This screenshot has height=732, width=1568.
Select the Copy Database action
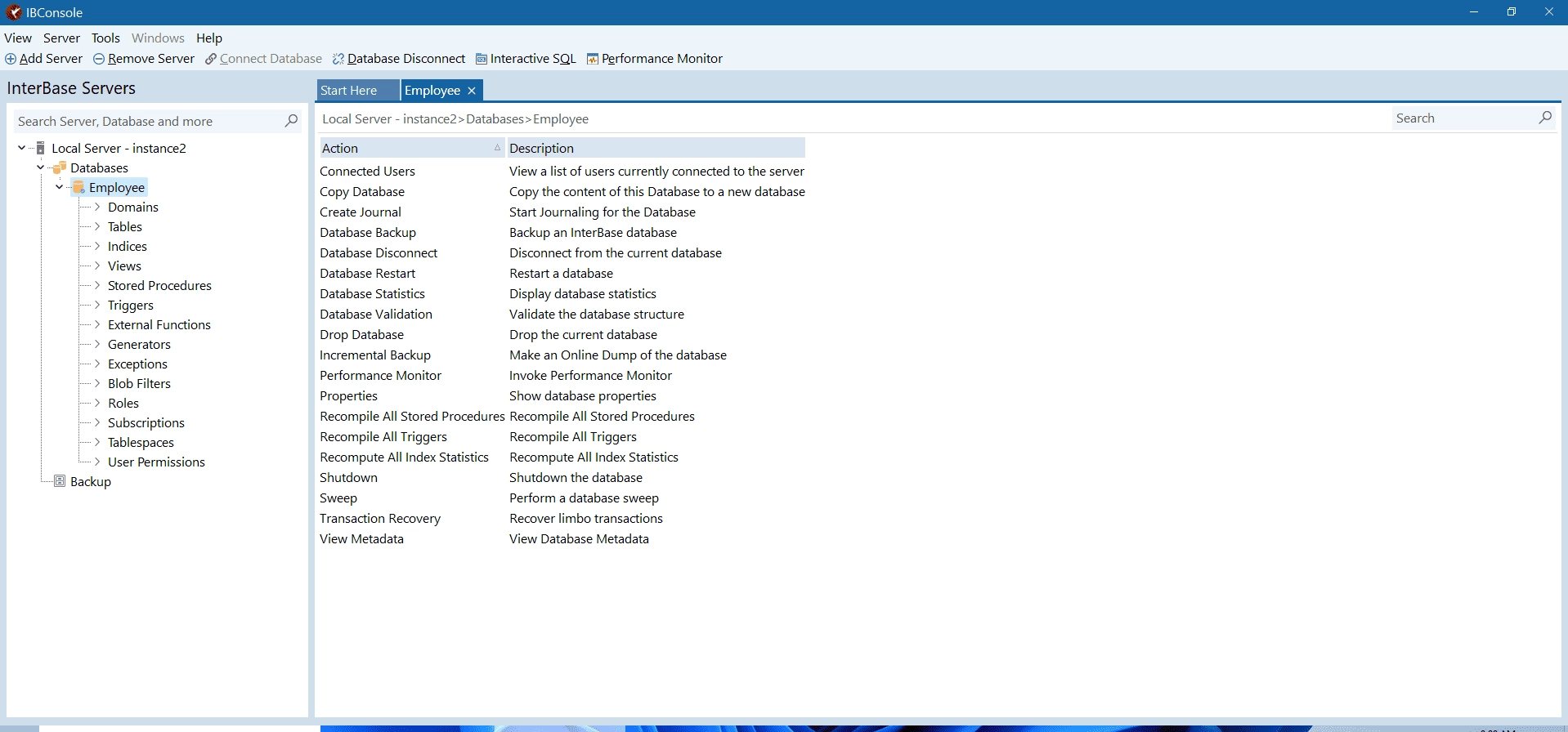point(362,191)
